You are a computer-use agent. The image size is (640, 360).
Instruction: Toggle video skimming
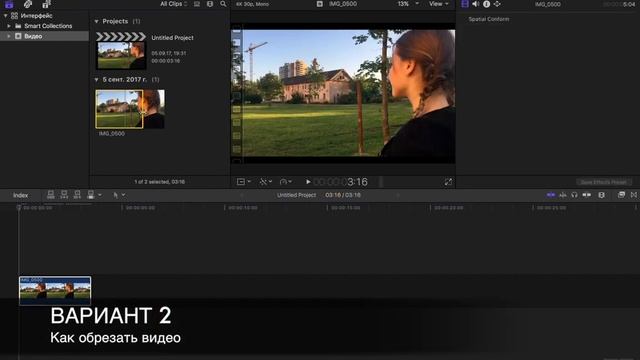pos(551,196)
